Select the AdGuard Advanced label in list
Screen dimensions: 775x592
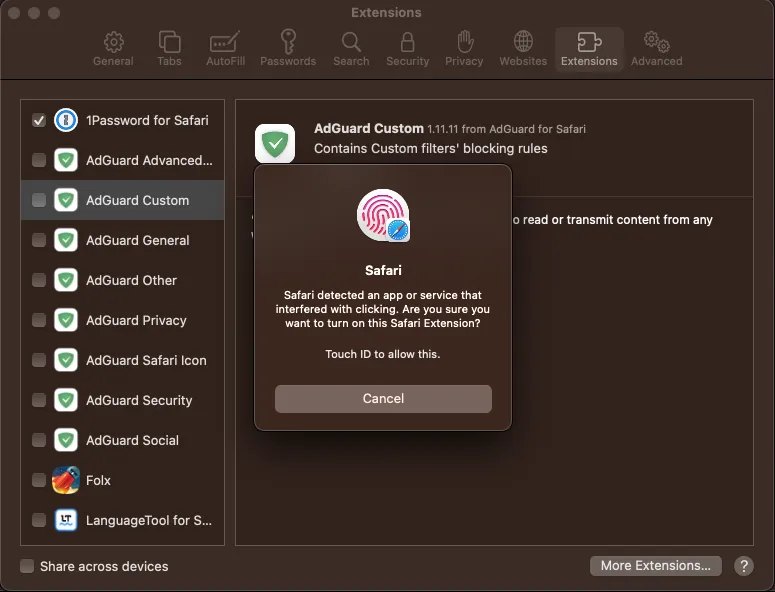click(149, 160)
